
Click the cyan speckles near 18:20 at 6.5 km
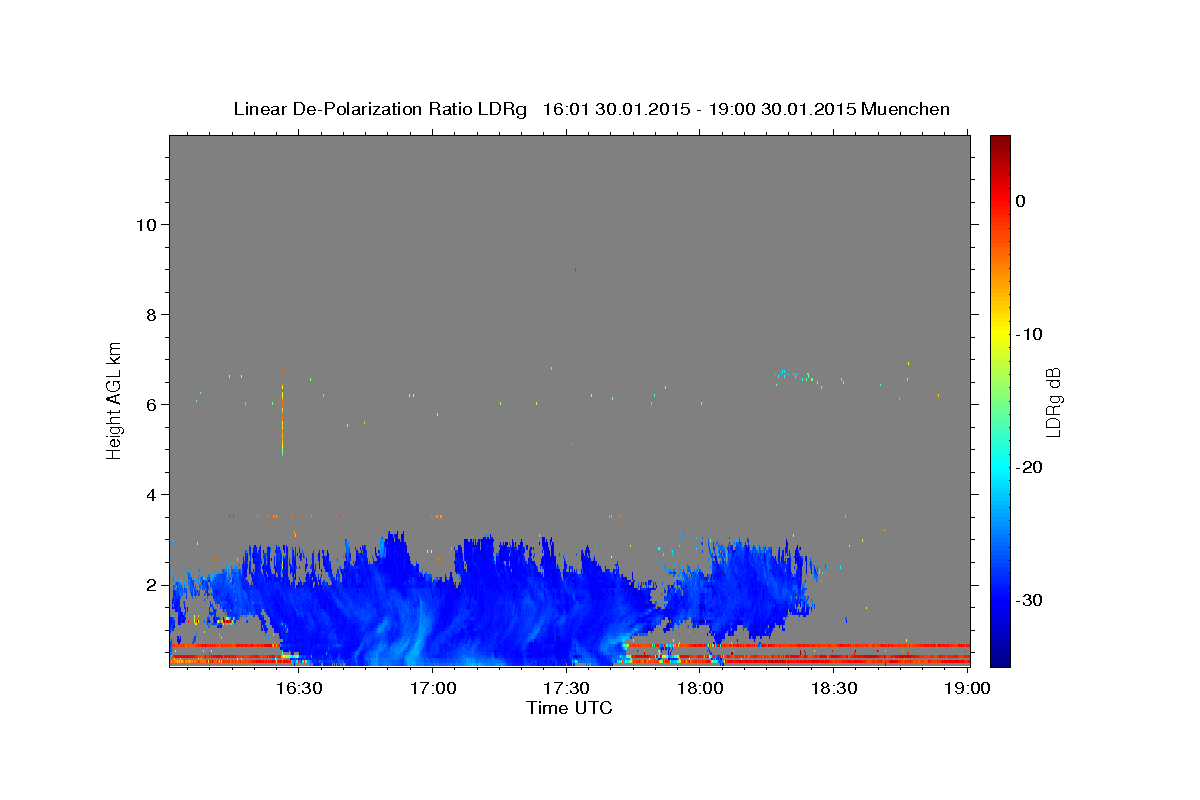point(794,377)
